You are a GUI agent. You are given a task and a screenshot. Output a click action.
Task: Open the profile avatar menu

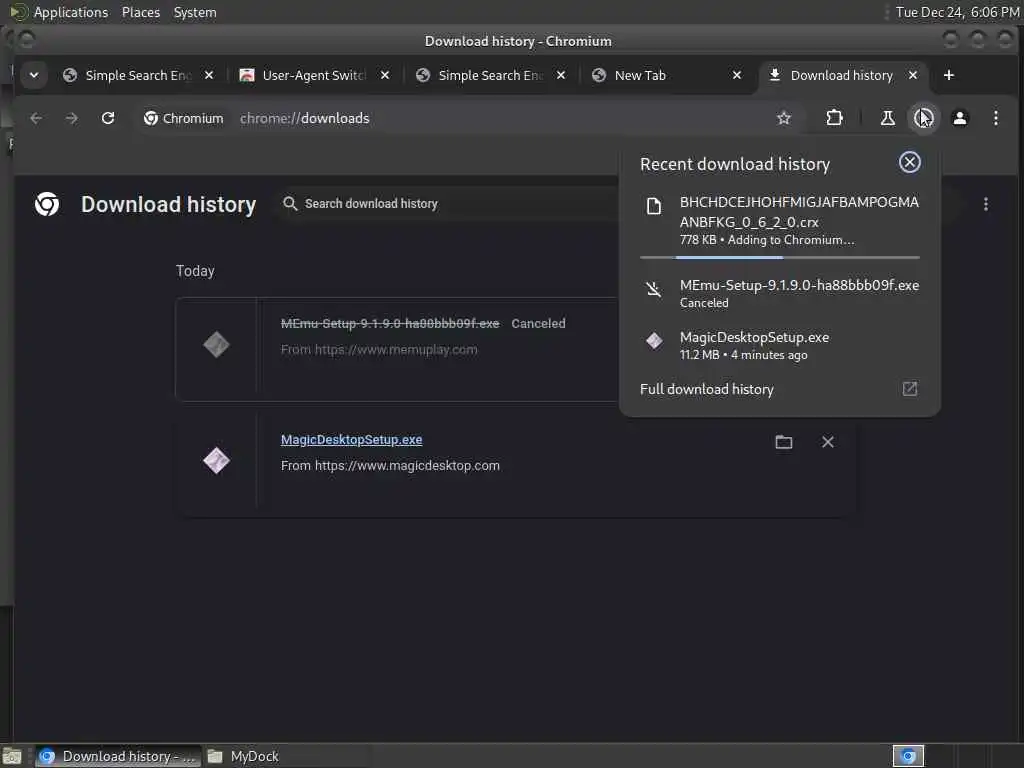tap(959, 118)
